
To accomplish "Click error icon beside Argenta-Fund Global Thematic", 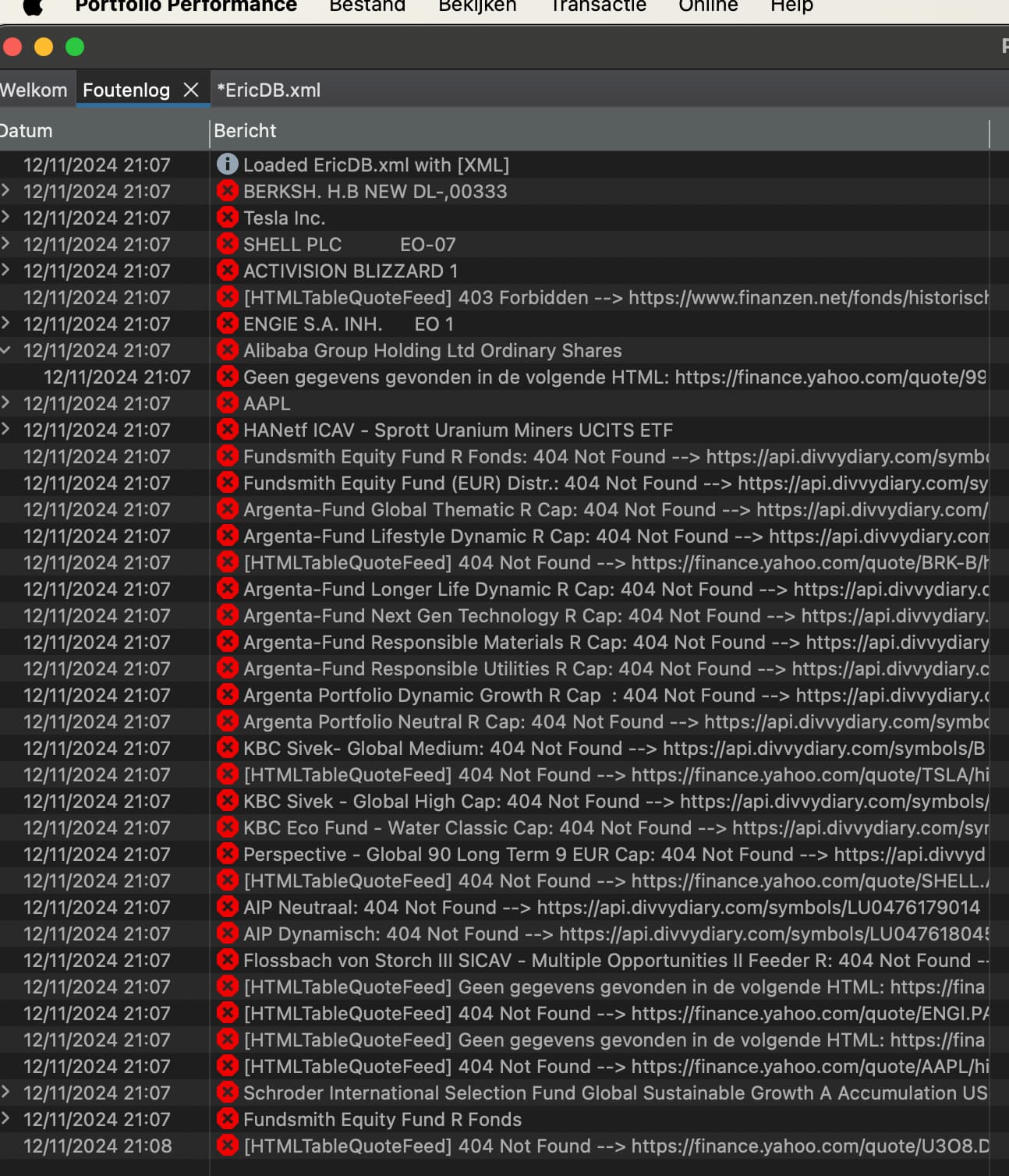I will 227,508.
